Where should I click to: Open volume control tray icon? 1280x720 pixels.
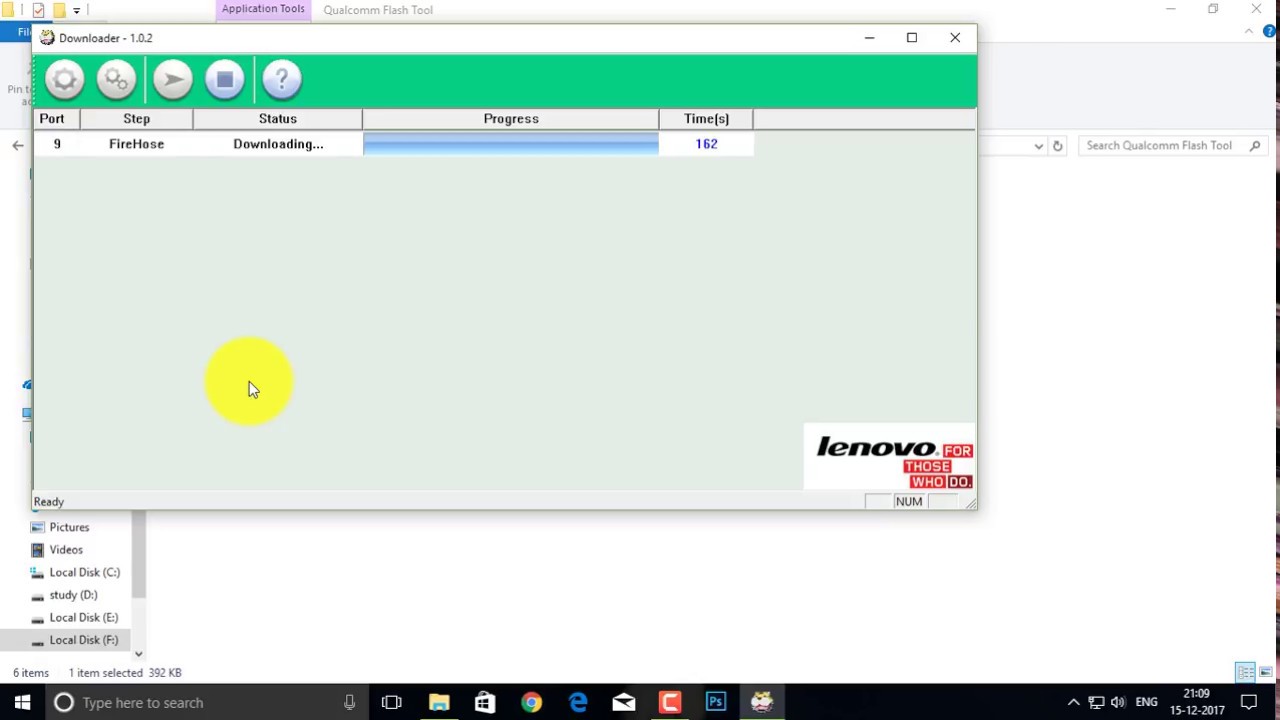[x=1118, y=703]
